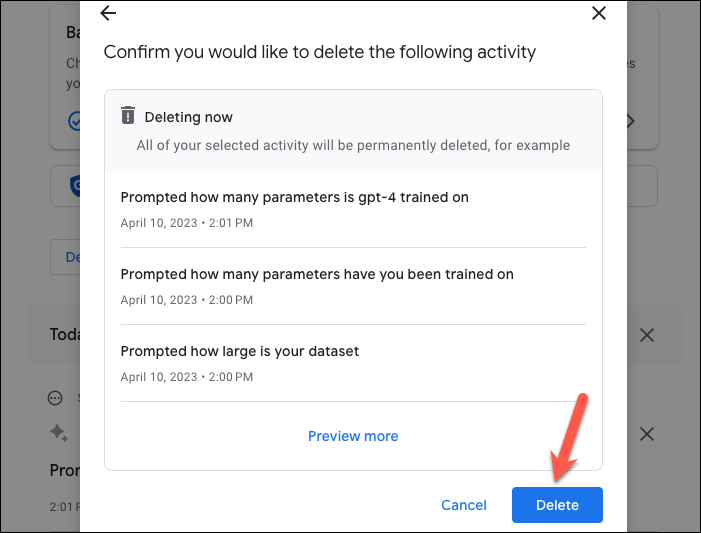Close the delete confirmation dialog
701x533 pixels.
click(599, 13)
